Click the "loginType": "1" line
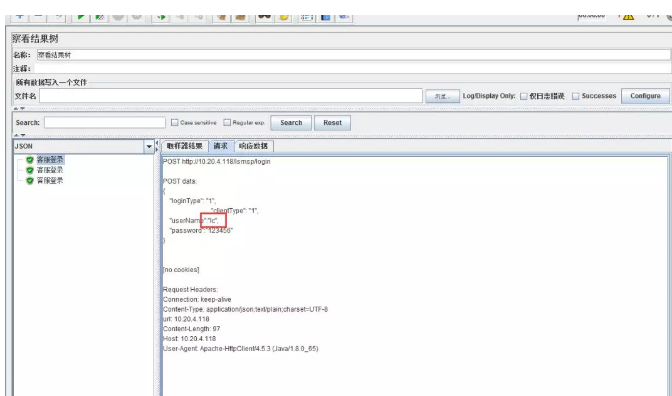The height and width of the screenshot is (396, 672). tap(193, 201)
